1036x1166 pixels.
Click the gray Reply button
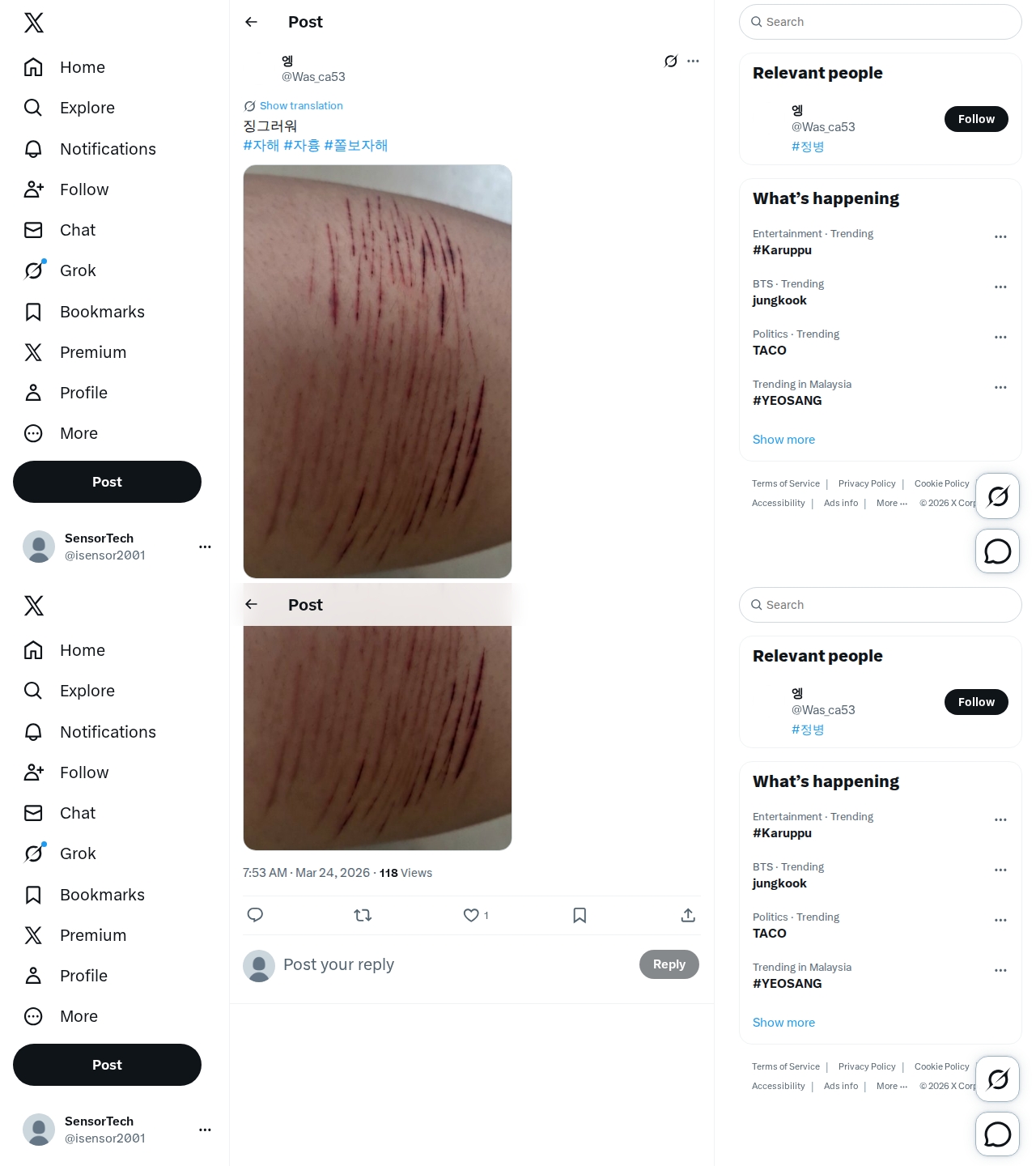pos(669,964)
